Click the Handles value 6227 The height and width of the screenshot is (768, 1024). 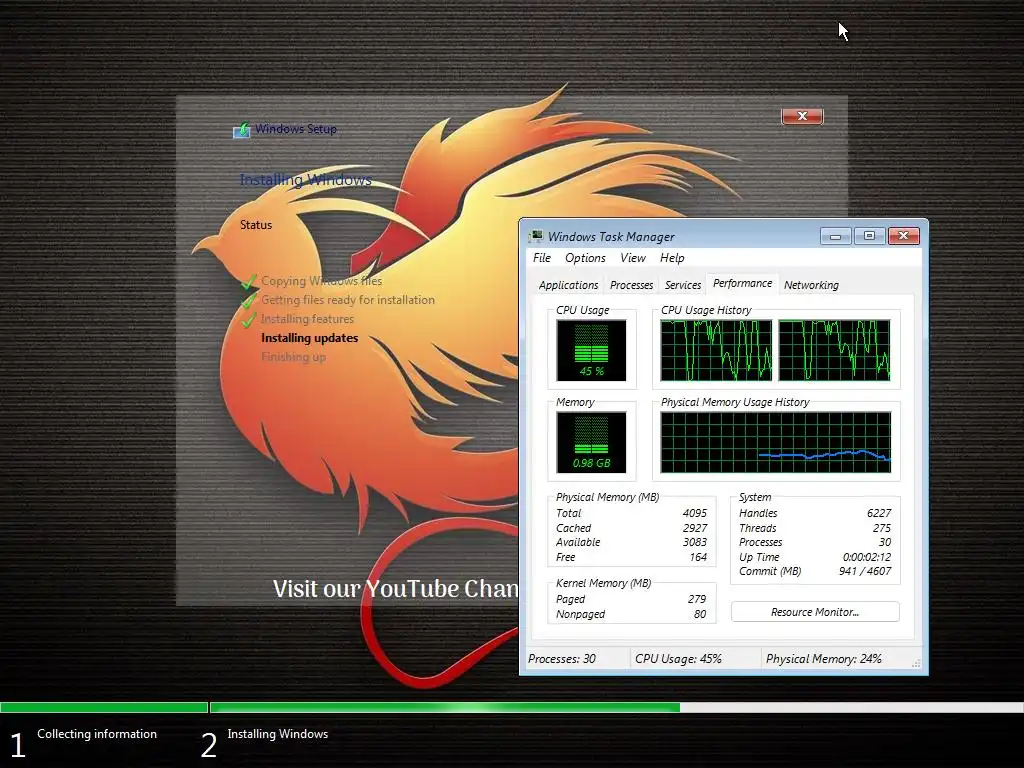point(879,513)
